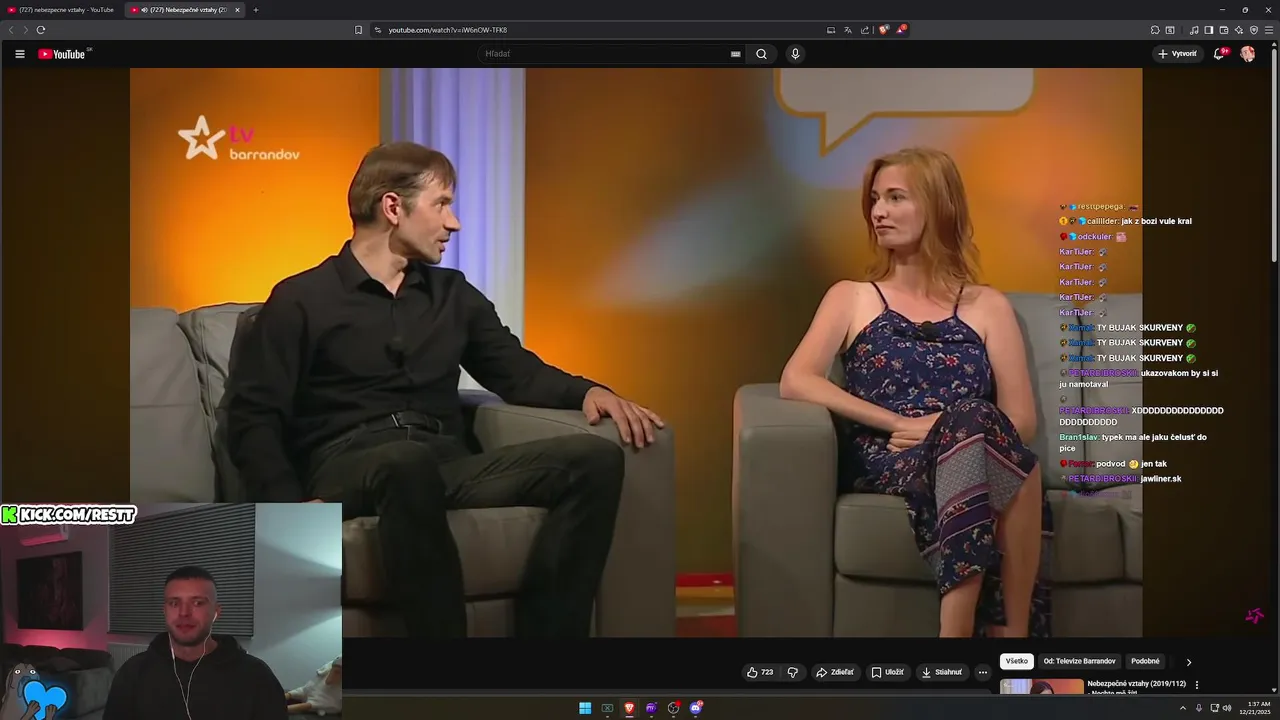Click the video player frame
Screen dimensions: 1280x720
[x=636, y=352]
